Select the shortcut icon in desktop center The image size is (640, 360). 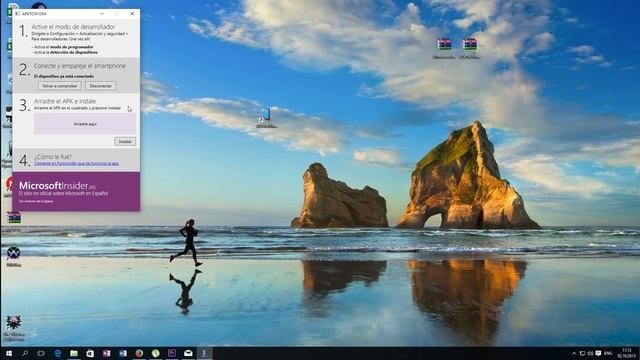pos(266,118)
